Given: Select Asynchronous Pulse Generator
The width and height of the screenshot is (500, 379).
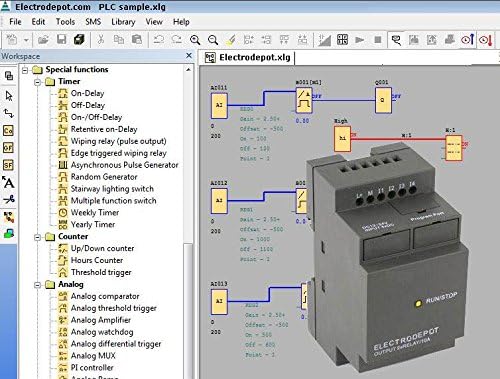Looking at the screenshot, I should pos(124,165).
